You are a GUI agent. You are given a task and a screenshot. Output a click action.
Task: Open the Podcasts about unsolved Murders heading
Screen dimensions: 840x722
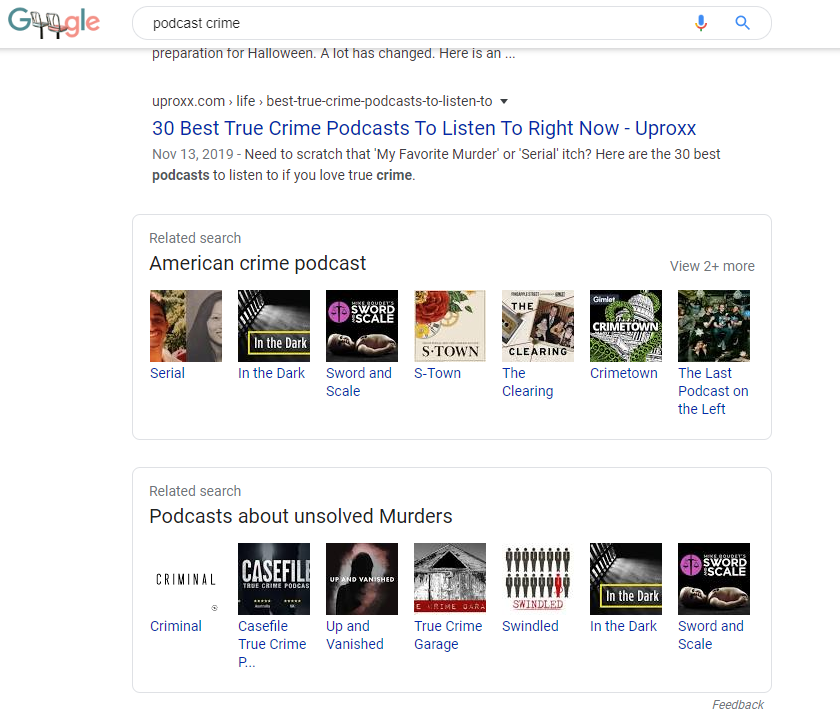coord(301,516)
